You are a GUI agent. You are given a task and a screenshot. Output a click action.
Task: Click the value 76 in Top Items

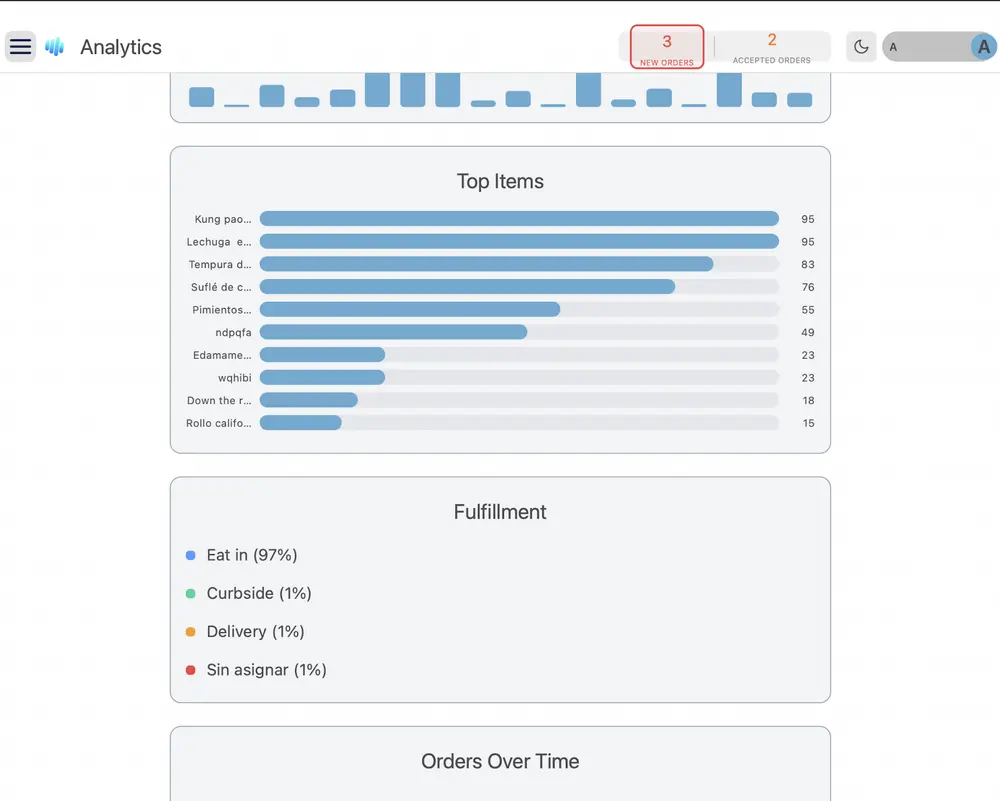[808, 287]
